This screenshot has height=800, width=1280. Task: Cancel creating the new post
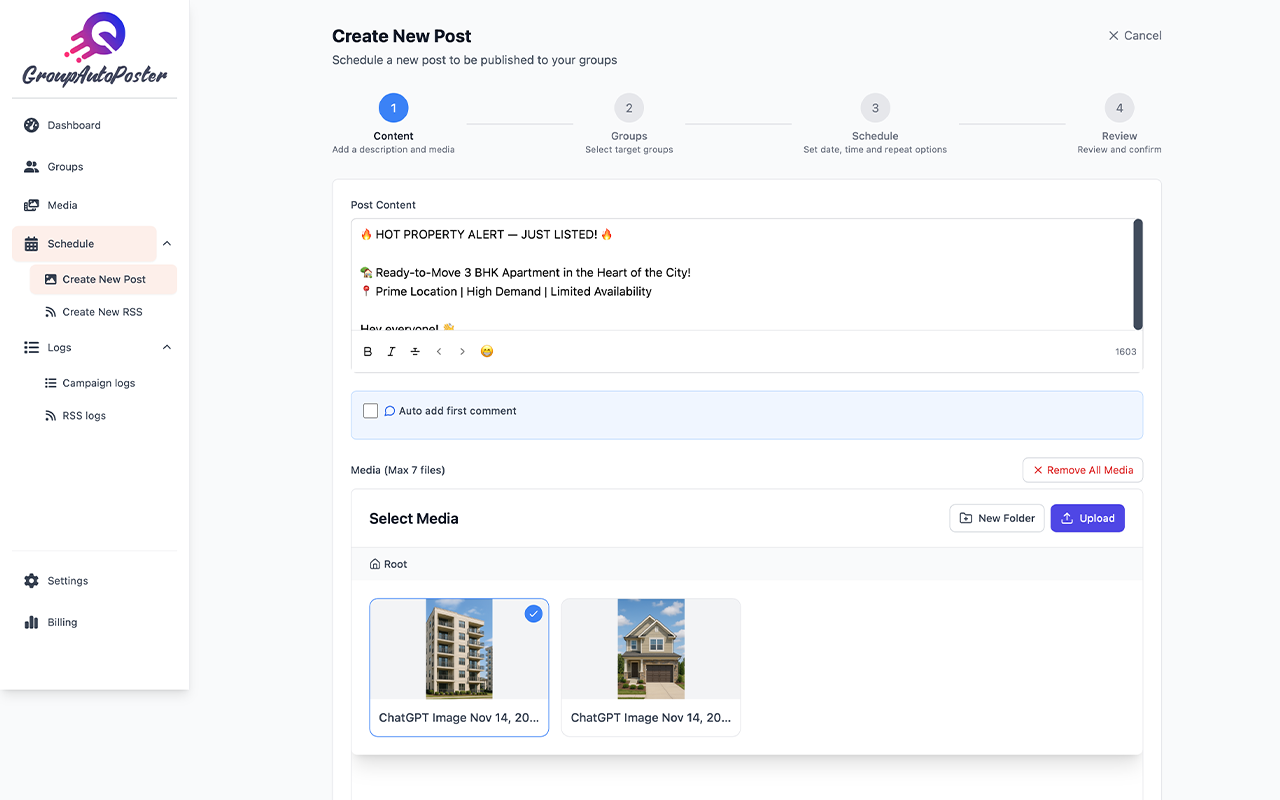pyautogui.click(x=1134, y=36)
